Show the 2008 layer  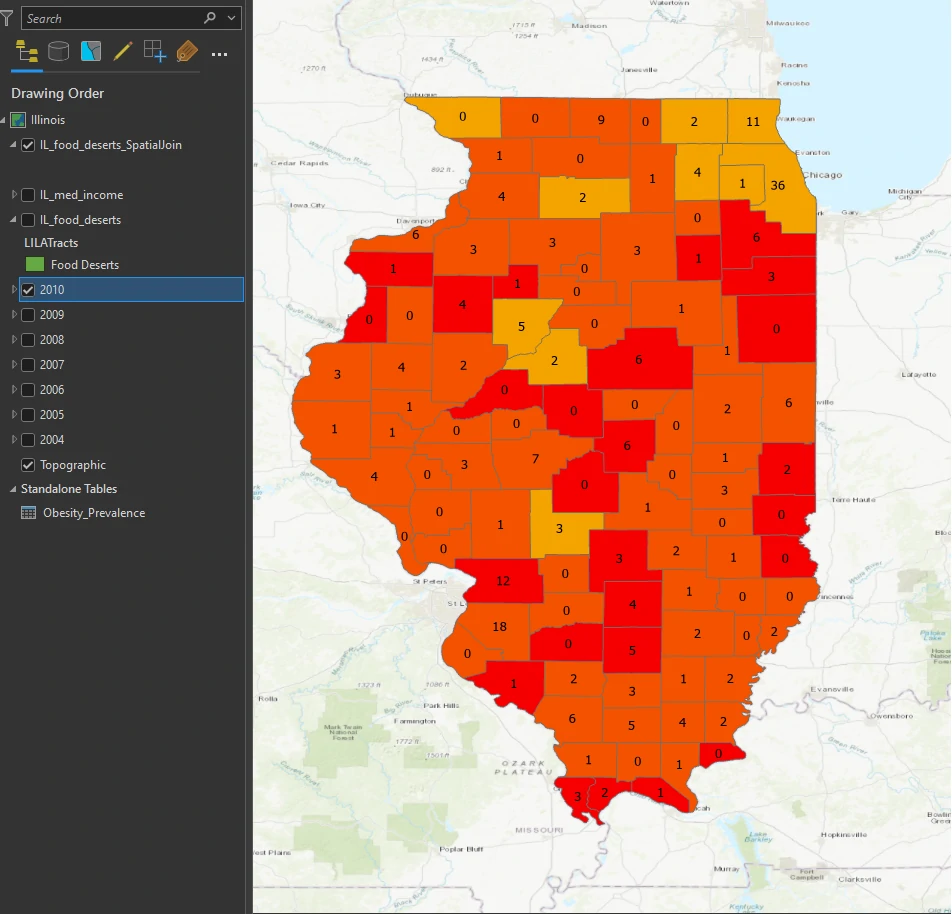28,339
